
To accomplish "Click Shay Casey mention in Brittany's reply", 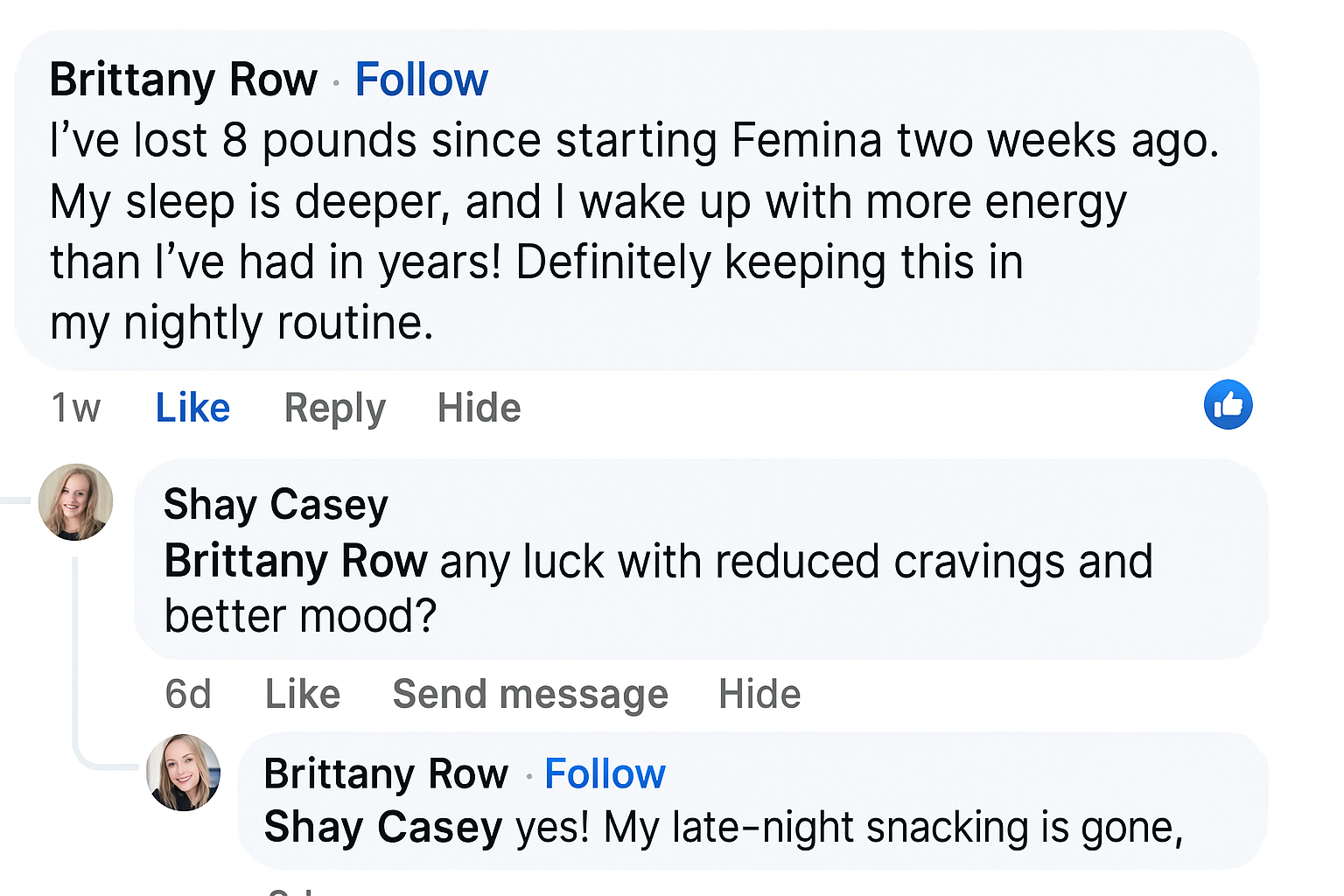I will (383, 828).
